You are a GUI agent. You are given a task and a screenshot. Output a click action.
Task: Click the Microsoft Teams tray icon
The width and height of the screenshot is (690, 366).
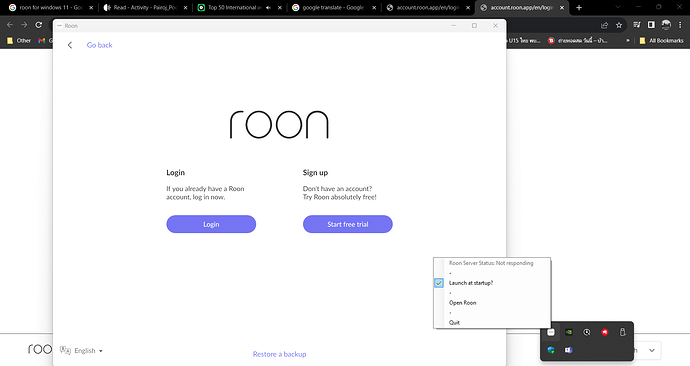[569, 350]
